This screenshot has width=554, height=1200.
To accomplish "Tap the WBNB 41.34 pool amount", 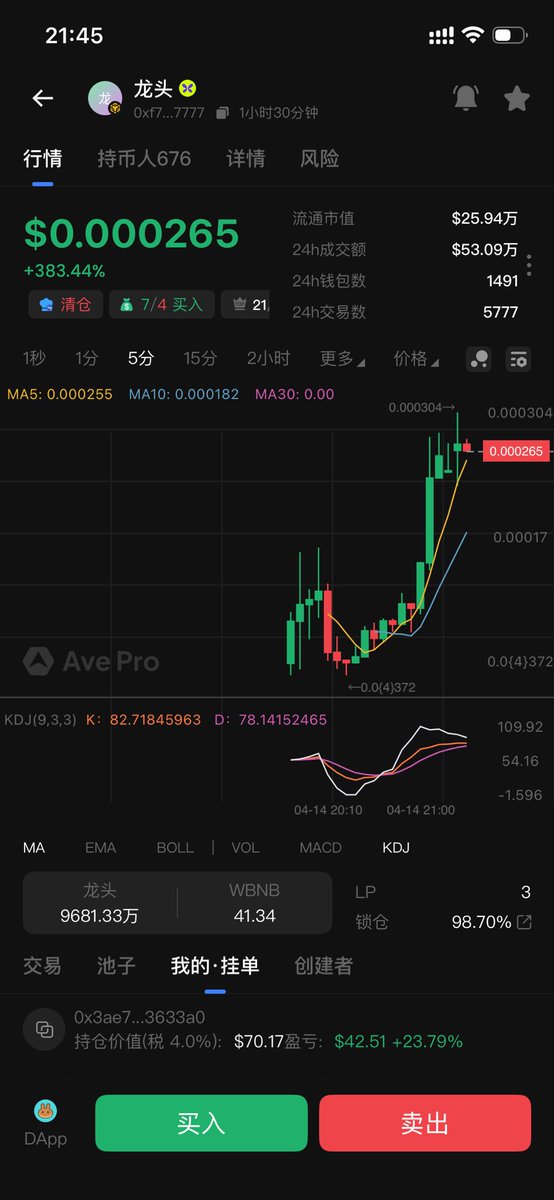I will (255, 903).
